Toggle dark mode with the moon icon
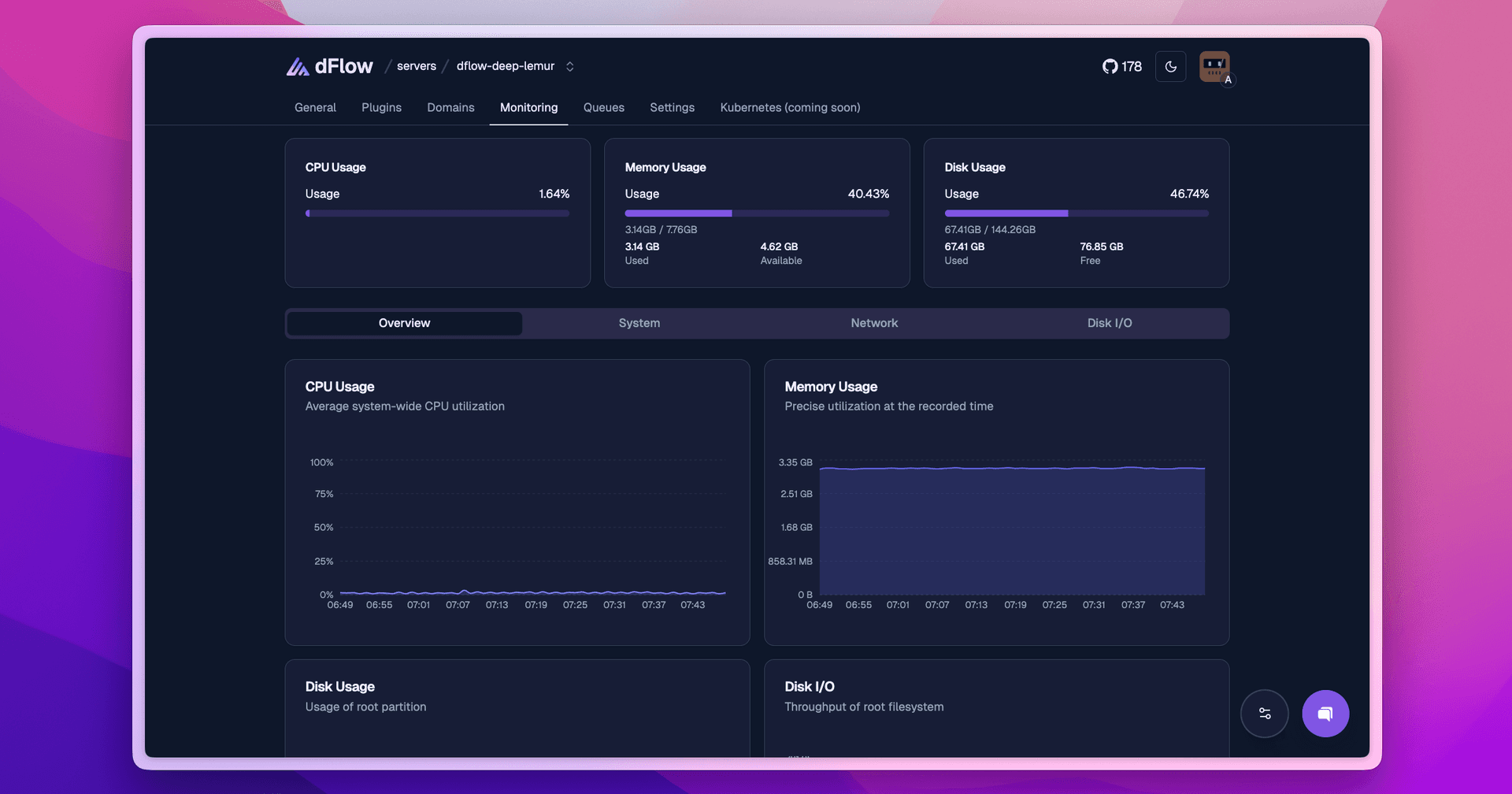 click(1170, 67)
